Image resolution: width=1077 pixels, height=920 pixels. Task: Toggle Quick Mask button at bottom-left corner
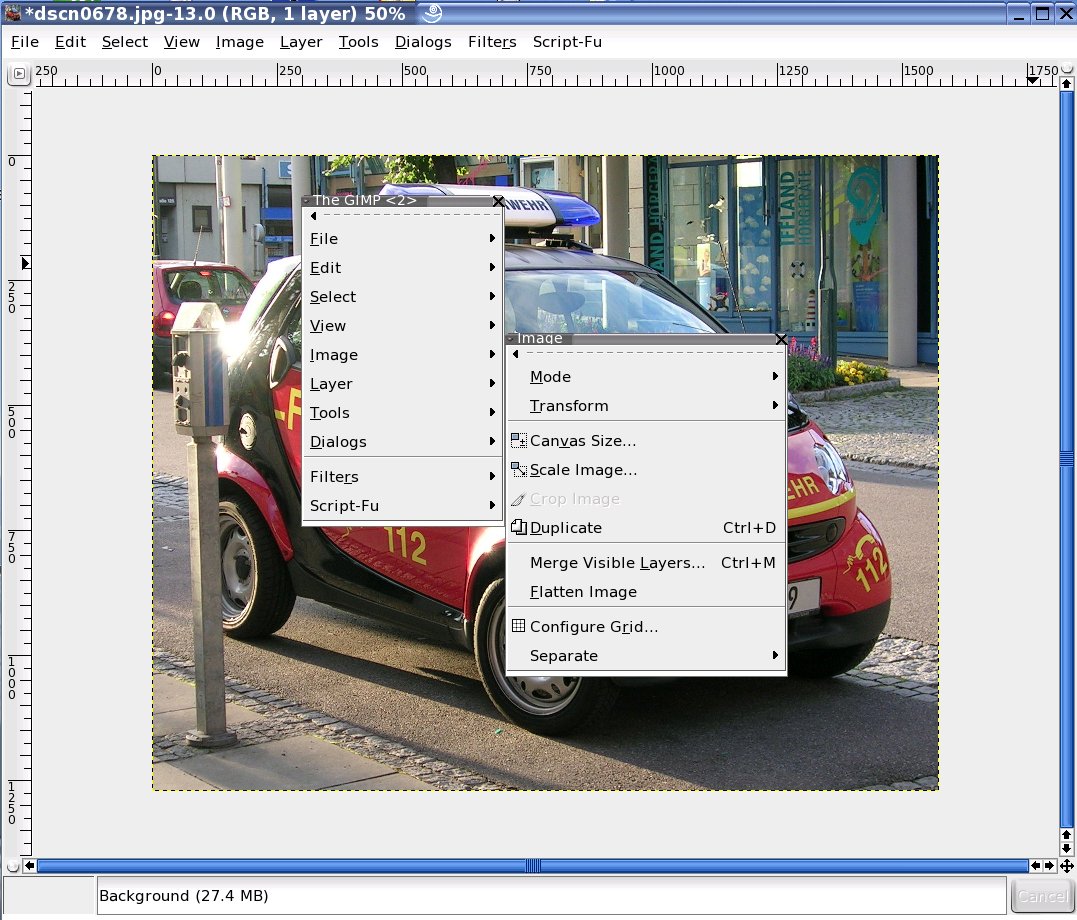point(12,866)
